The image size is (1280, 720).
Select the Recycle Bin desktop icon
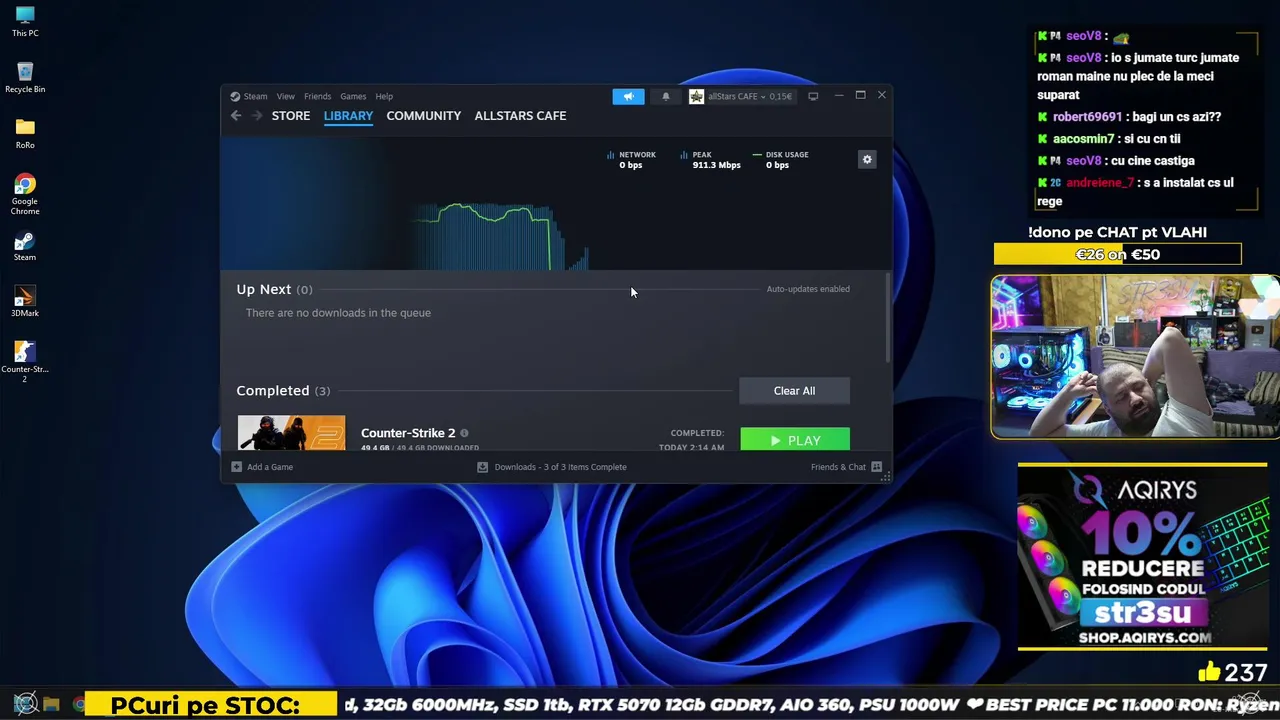(x=25, y=78)
